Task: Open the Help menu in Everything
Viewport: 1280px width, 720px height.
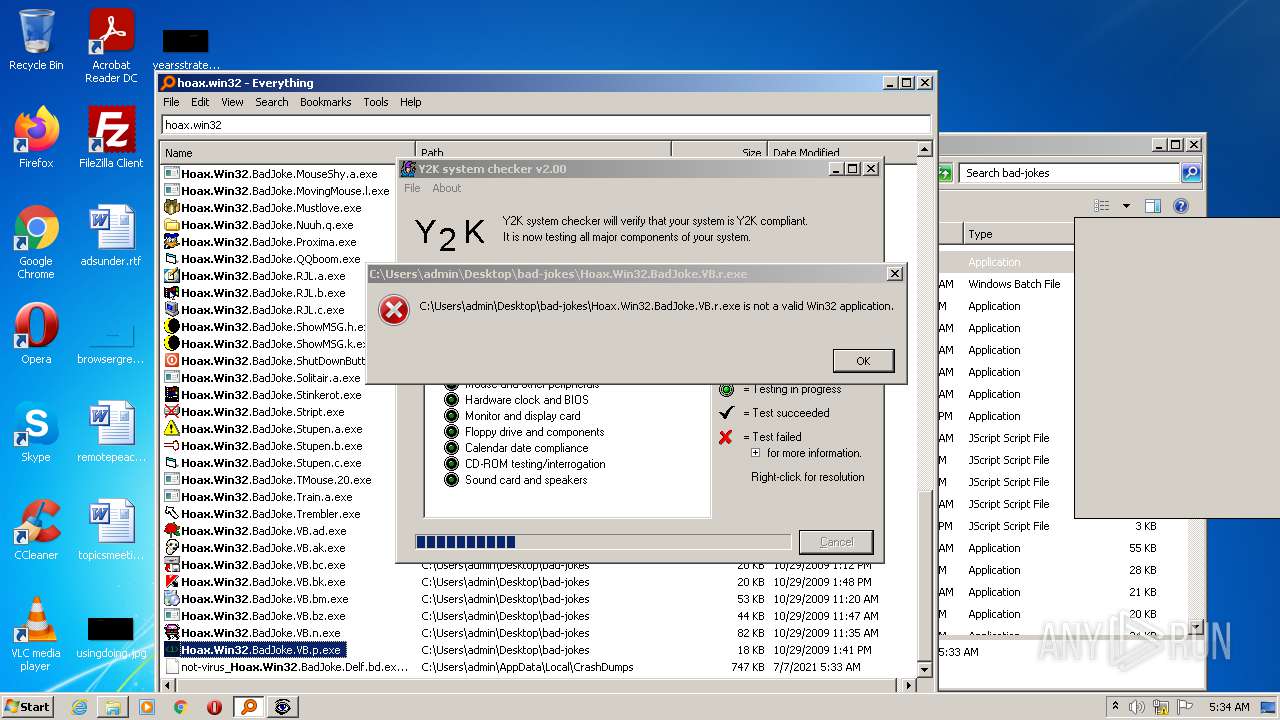Action: 411,102
